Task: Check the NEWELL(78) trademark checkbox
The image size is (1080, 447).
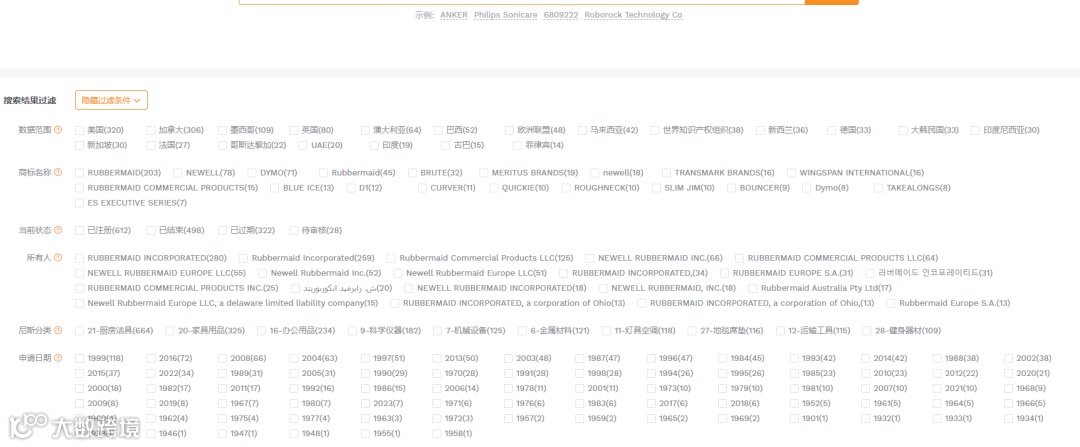Action: point(178,173)
